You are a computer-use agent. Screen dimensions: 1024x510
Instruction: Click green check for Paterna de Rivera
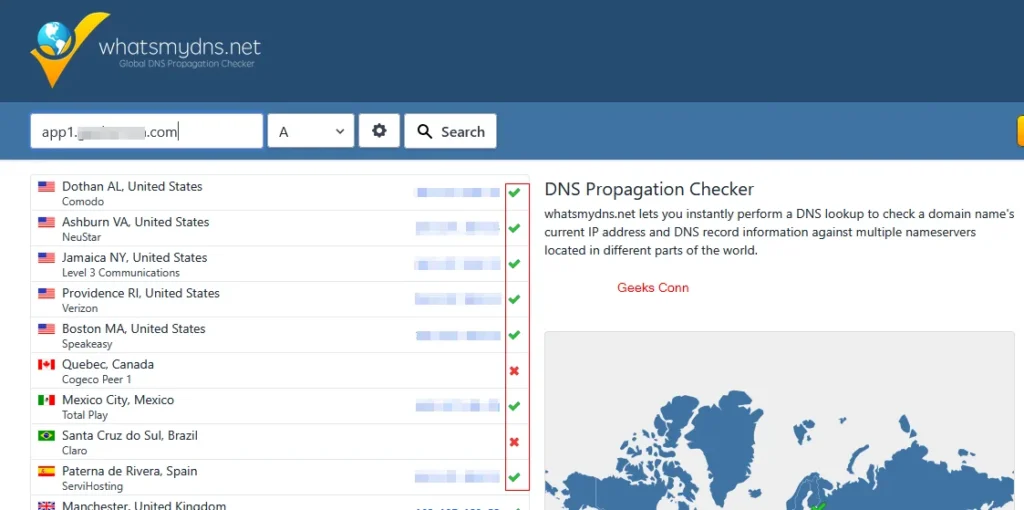[515, 477]
